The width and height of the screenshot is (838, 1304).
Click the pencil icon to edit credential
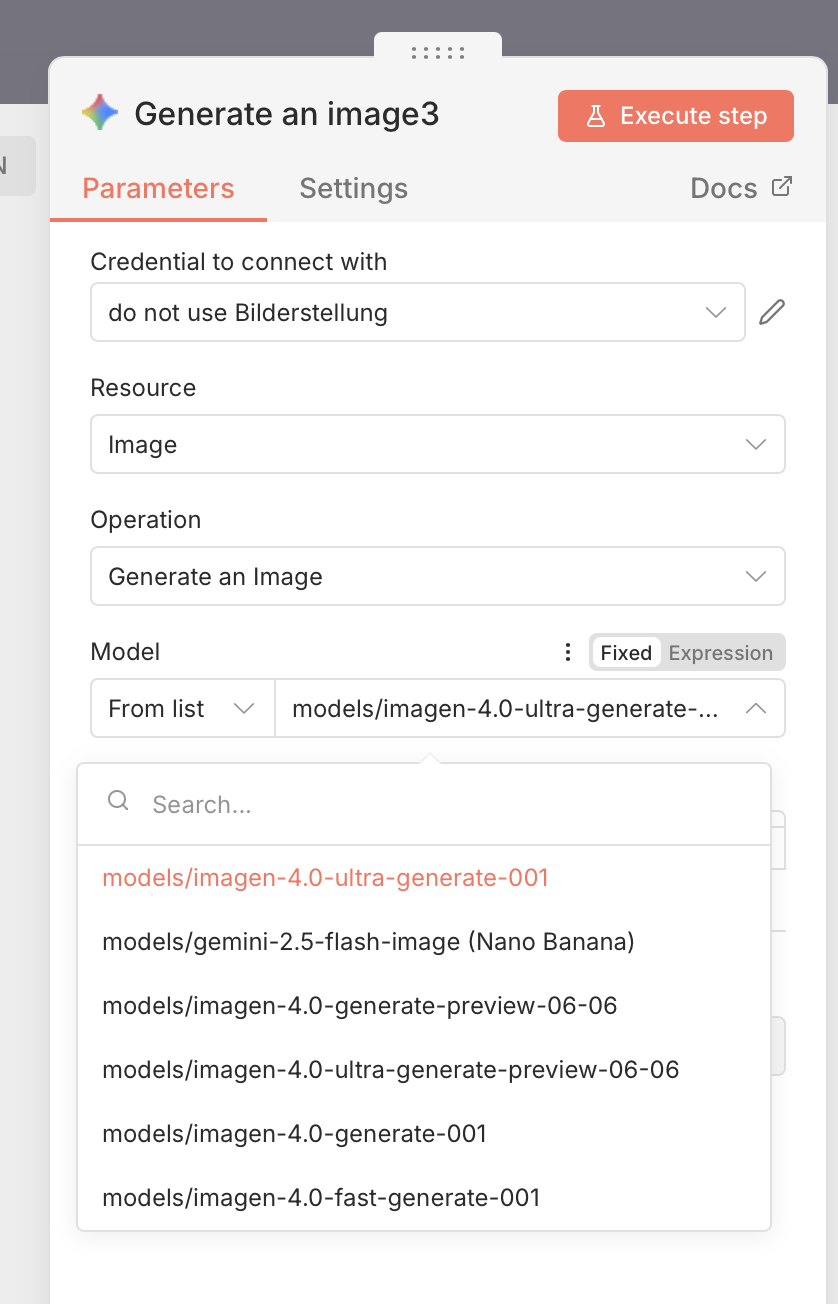[772, 313]
